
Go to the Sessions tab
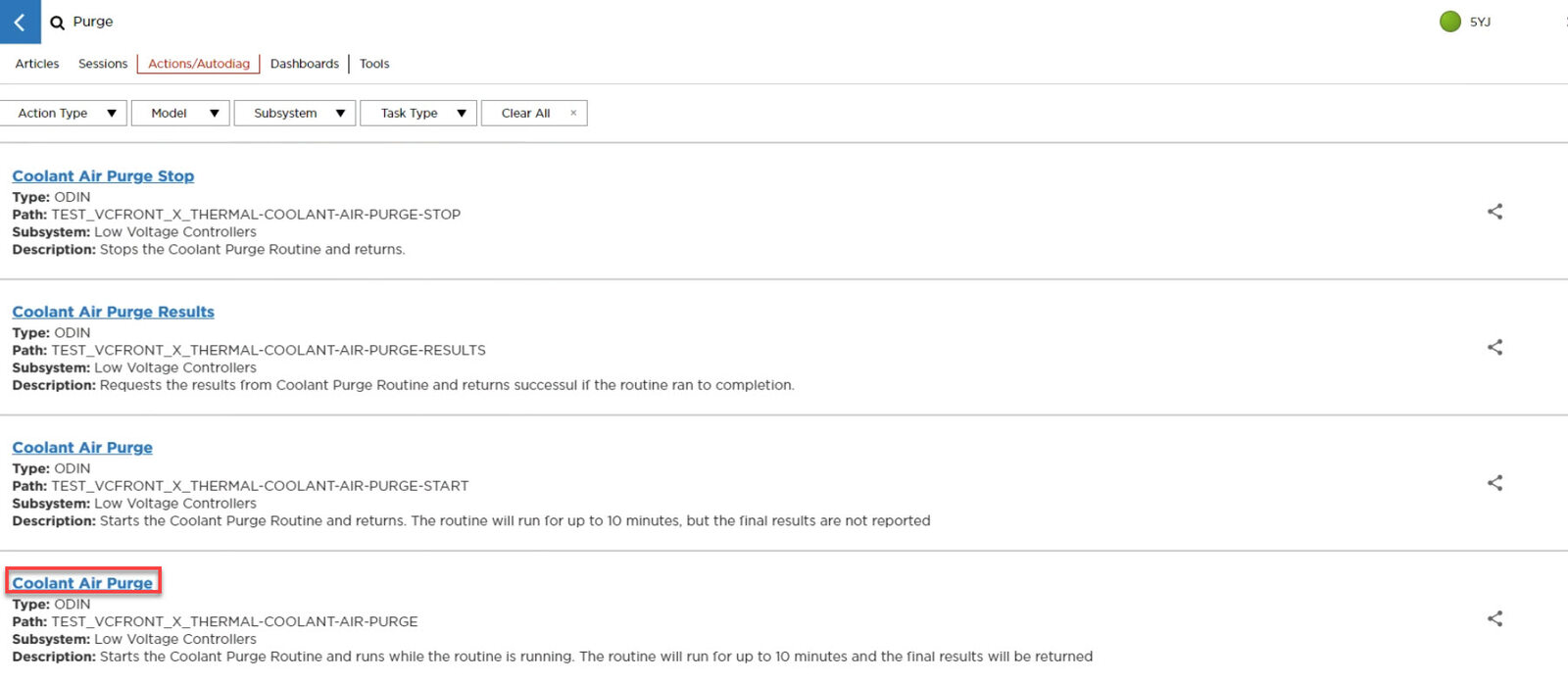click(103, 64)
